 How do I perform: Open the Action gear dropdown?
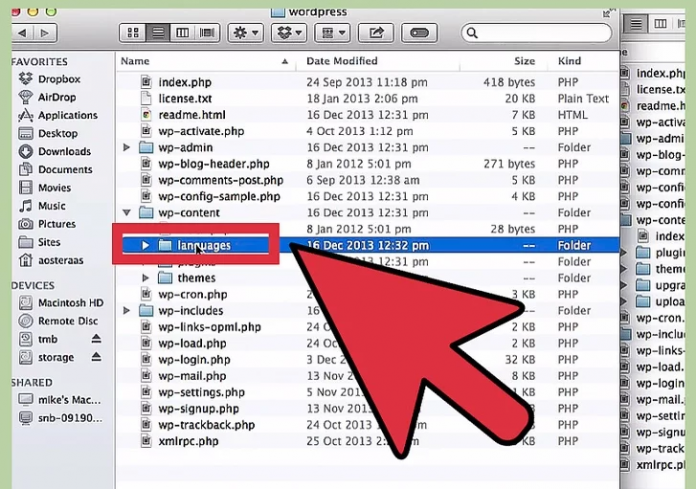pos(245,33)
